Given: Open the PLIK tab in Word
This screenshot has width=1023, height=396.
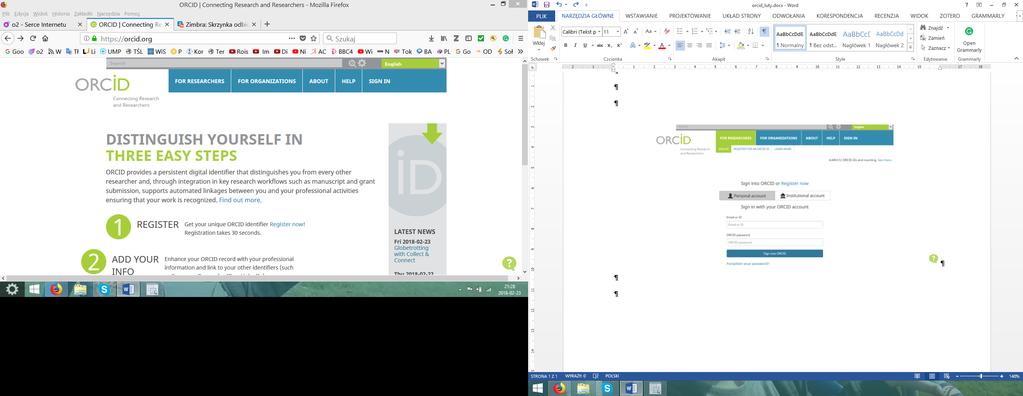Looking at the screenshot, I should (x=542, y=16).
